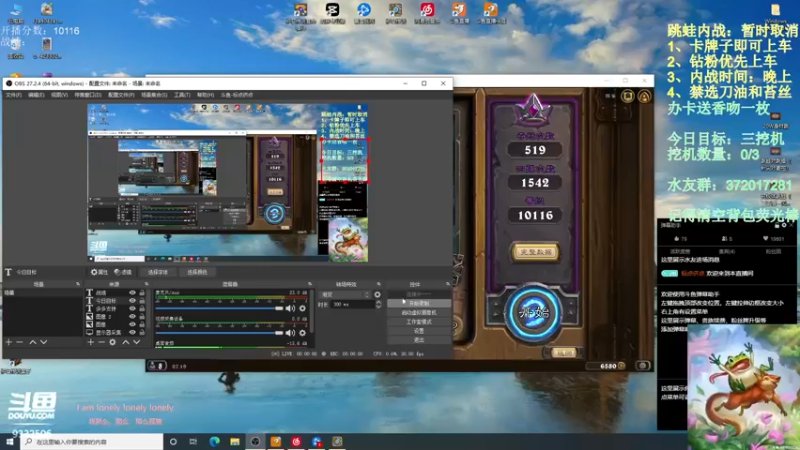
Task: Pop out the 混音器 dock panel
Action: [310, 284]
